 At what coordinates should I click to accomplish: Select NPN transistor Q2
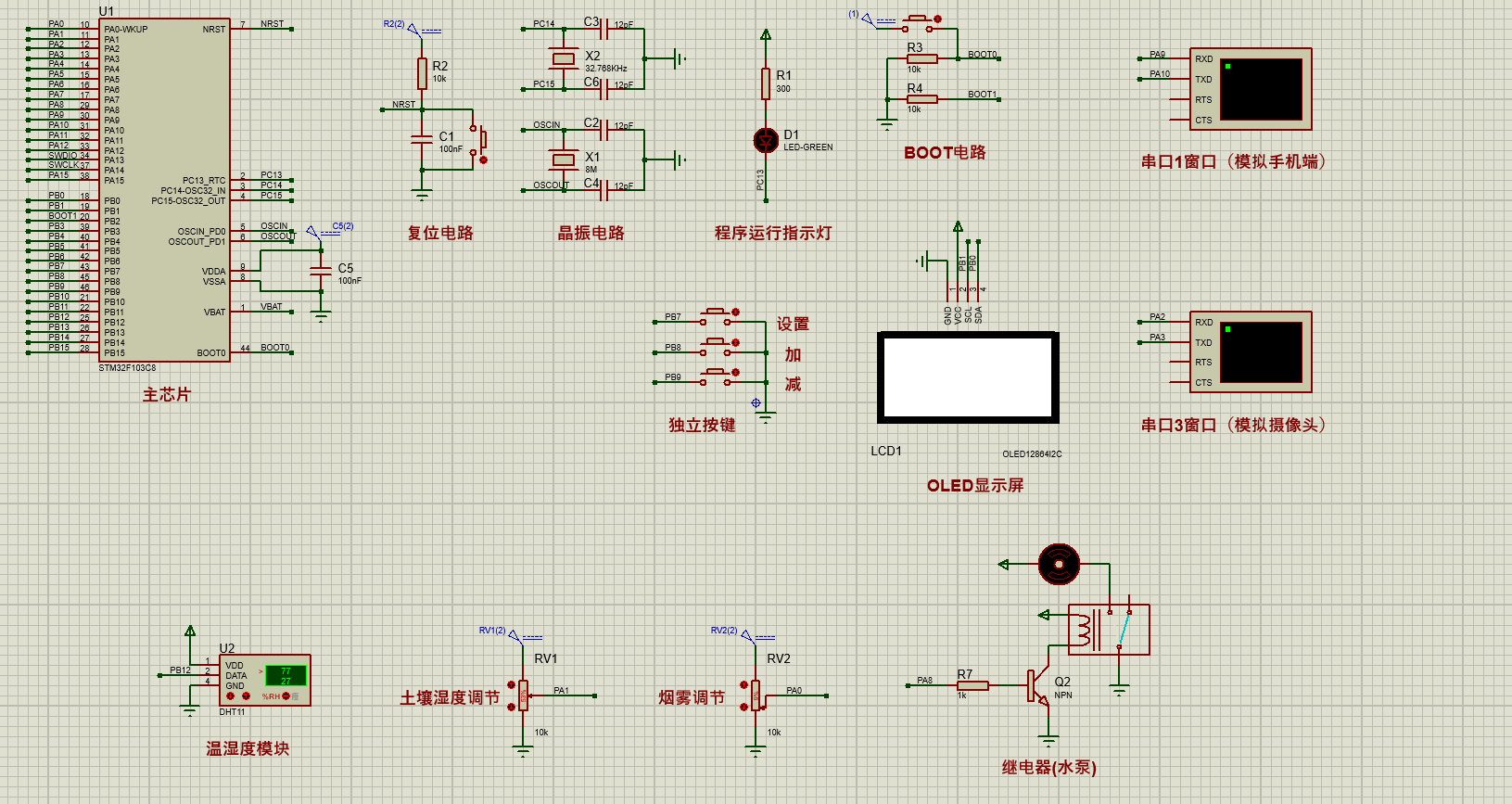1037,687
